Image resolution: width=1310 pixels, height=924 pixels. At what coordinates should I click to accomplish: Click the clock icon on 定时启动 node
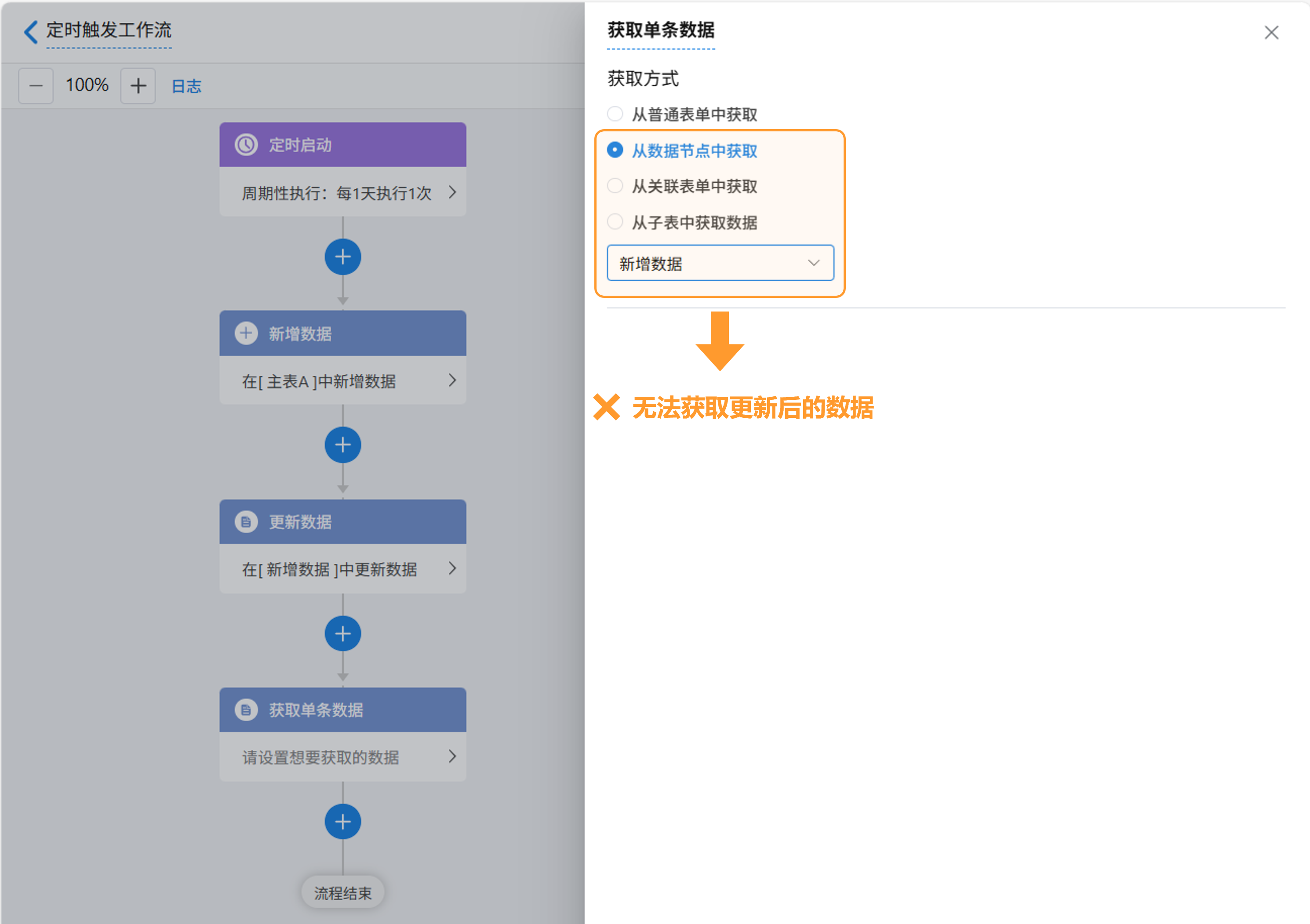246,145
